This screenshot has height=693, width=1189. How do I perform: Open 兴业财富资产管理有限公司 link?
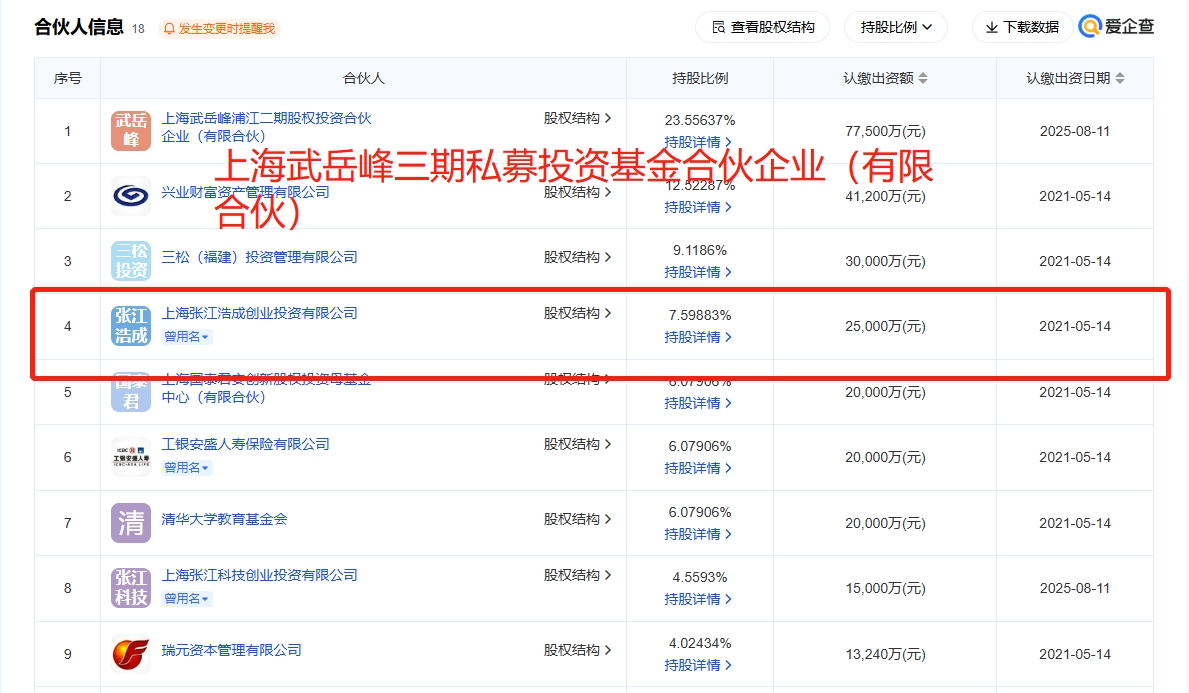246,193
